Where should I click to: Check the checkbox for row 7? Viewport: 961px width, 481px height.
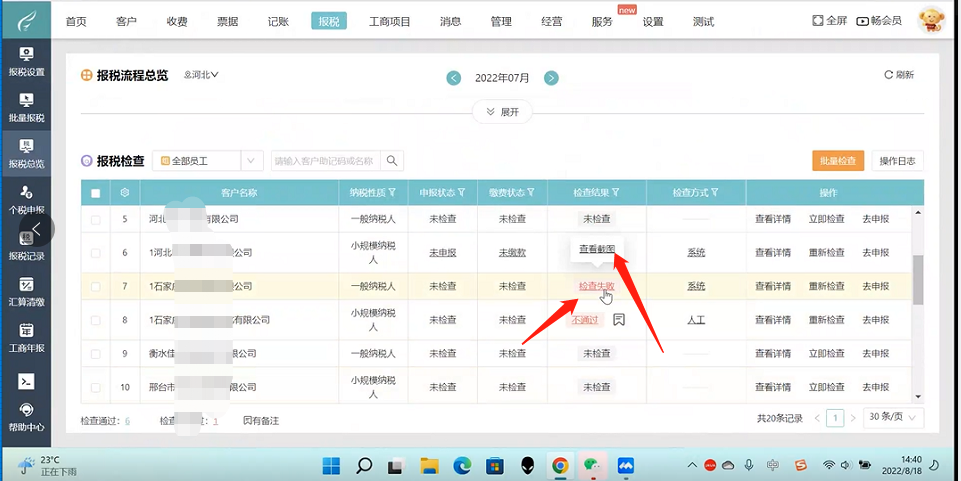96,287
